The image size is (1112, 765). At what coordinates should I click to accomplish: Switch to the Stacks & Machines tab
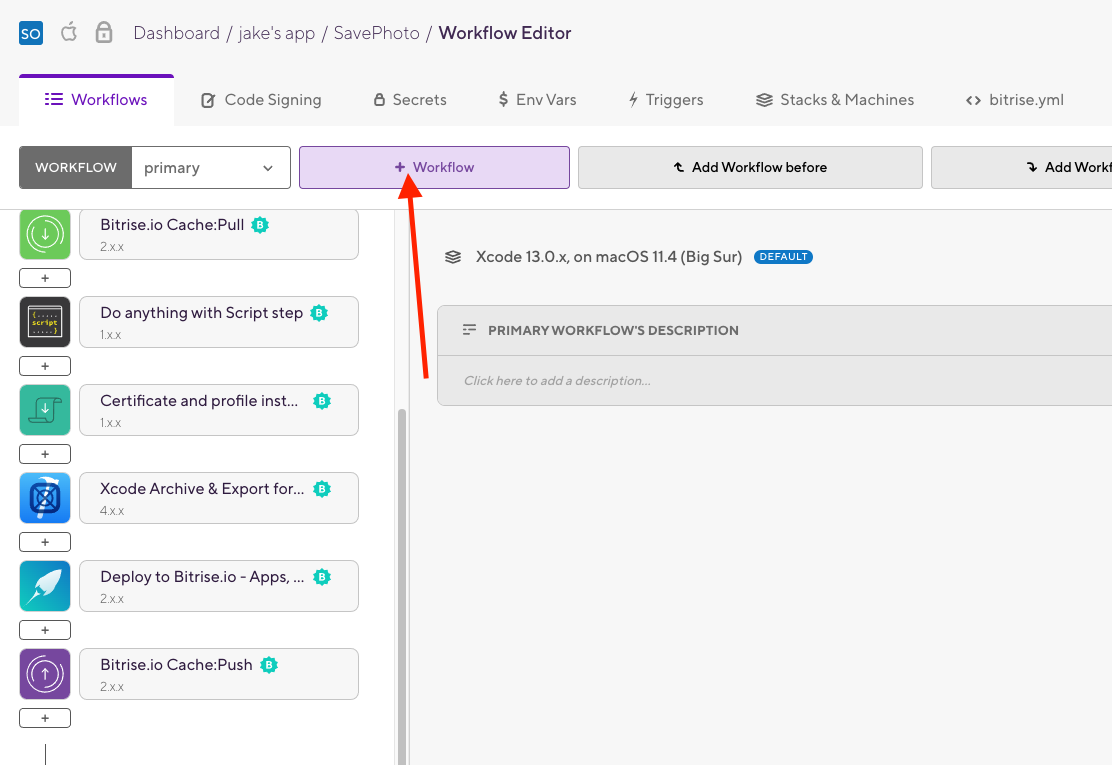coord(835,100)
